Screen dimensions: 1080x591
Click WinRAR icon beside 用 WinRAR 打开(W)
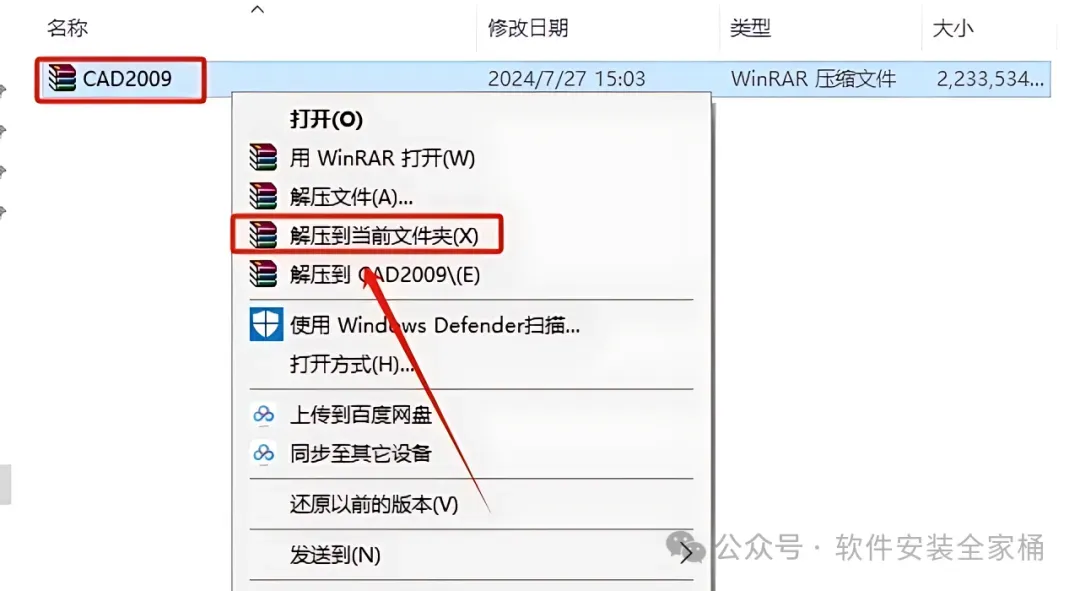(263, 158)
